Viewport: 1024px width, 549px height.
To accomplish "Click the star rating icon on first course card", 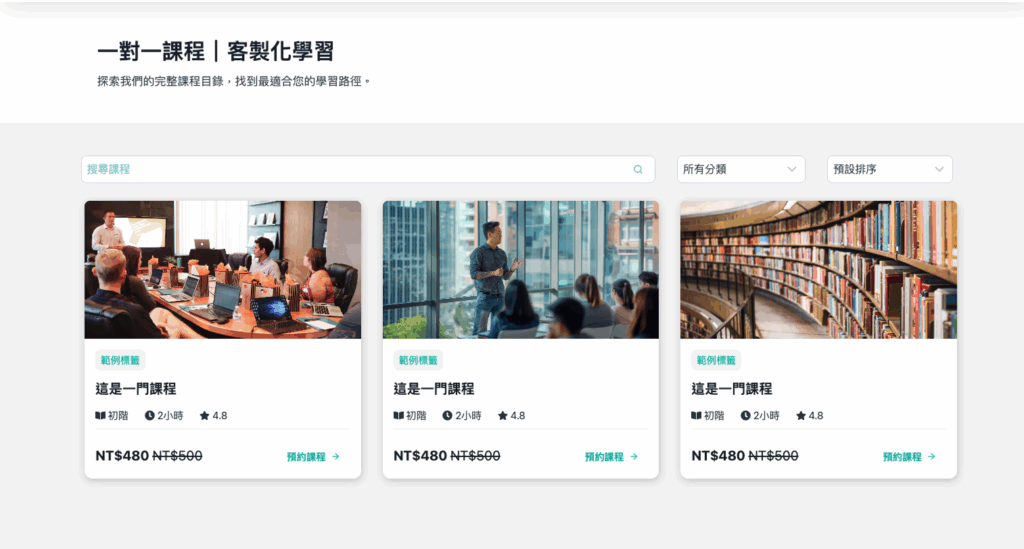I will pyautogui.click(x=204, y=416).
